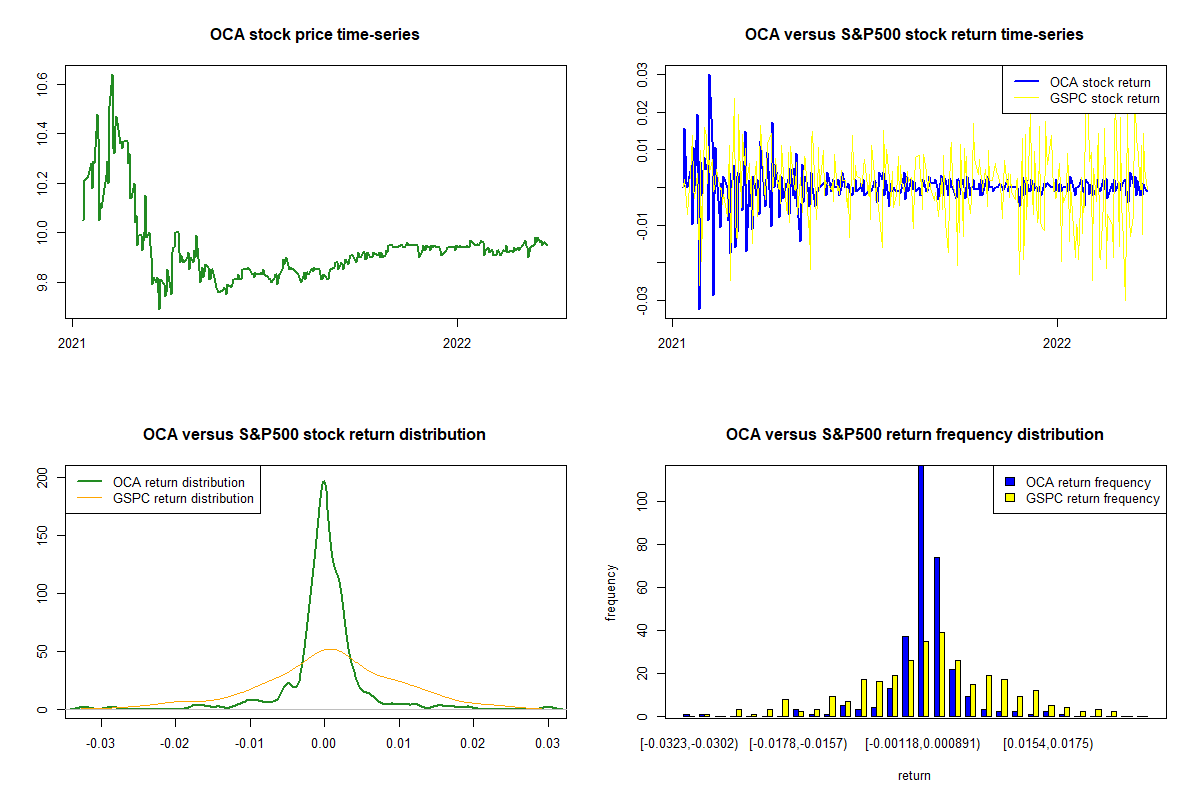Click the 2021 tick on the stock price chart
Screen dimensions: 1200x800
click(x=72, y=340)
